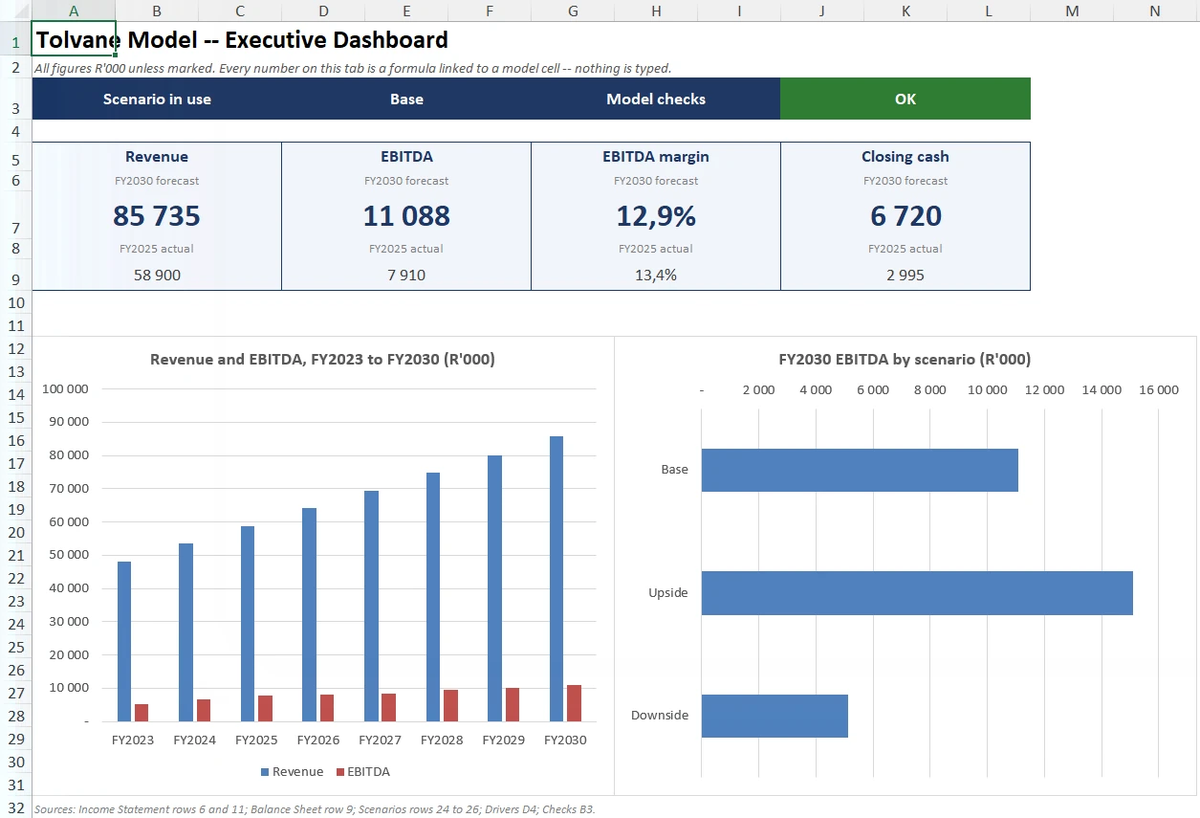Viewport: 1200px width, 818px height.
Task: Select the FY2026 red EBITDA bar
Action: click(x=327, y=708)
